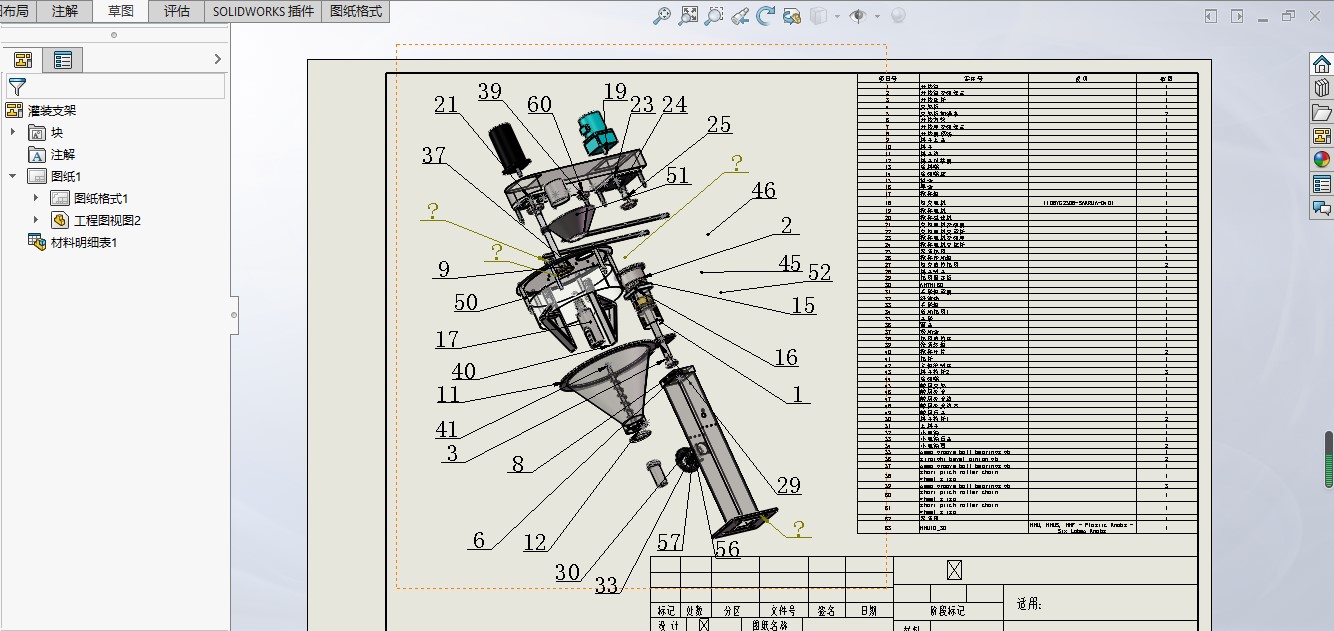The image size is (1334, 631).
Task: Click the panel collapse handle on left pane edge
Action: click(234, 315)
